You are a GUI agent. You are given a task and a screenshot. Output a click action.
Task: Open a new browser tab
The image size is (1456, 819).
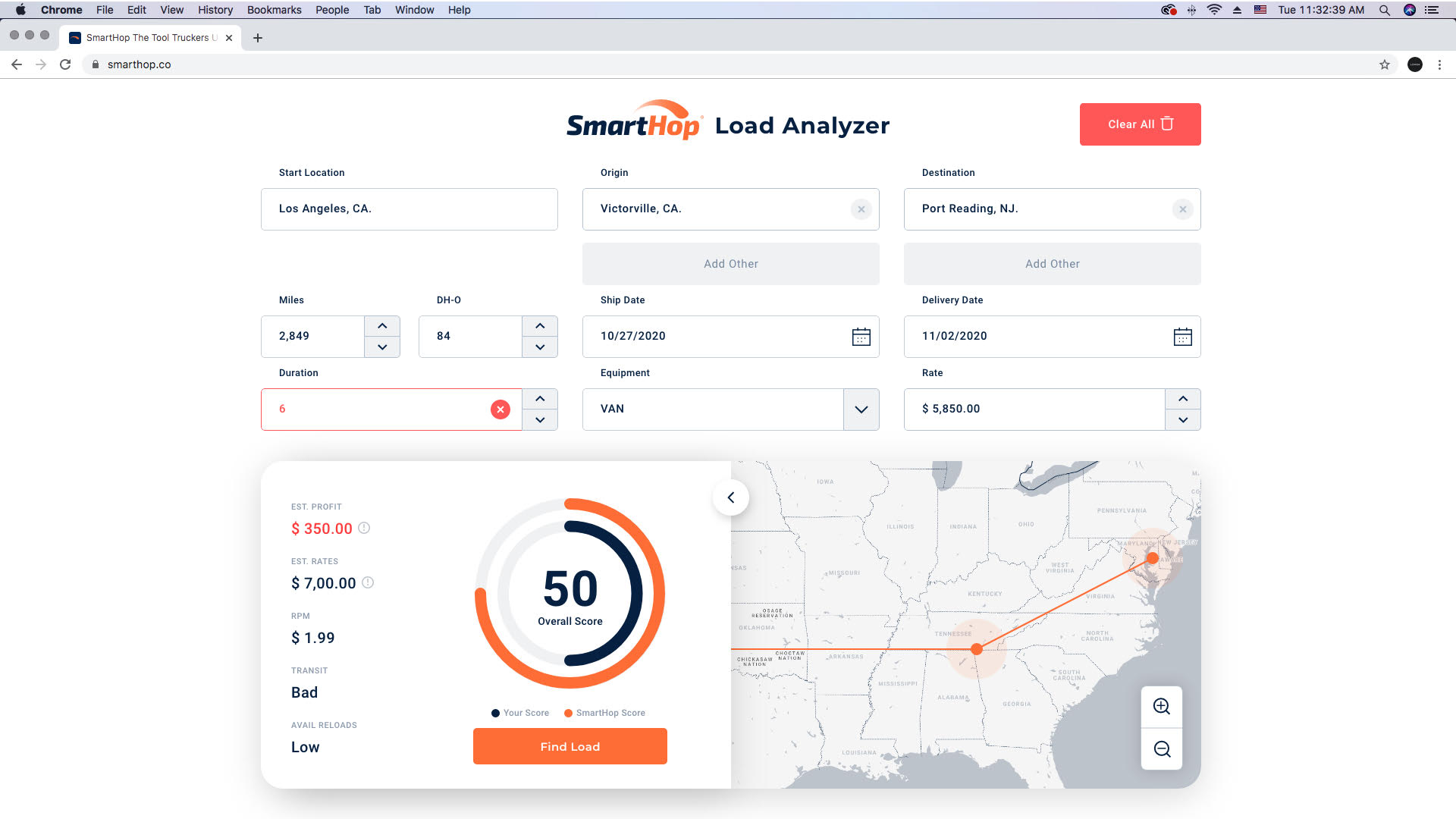(x=258, y=38)
